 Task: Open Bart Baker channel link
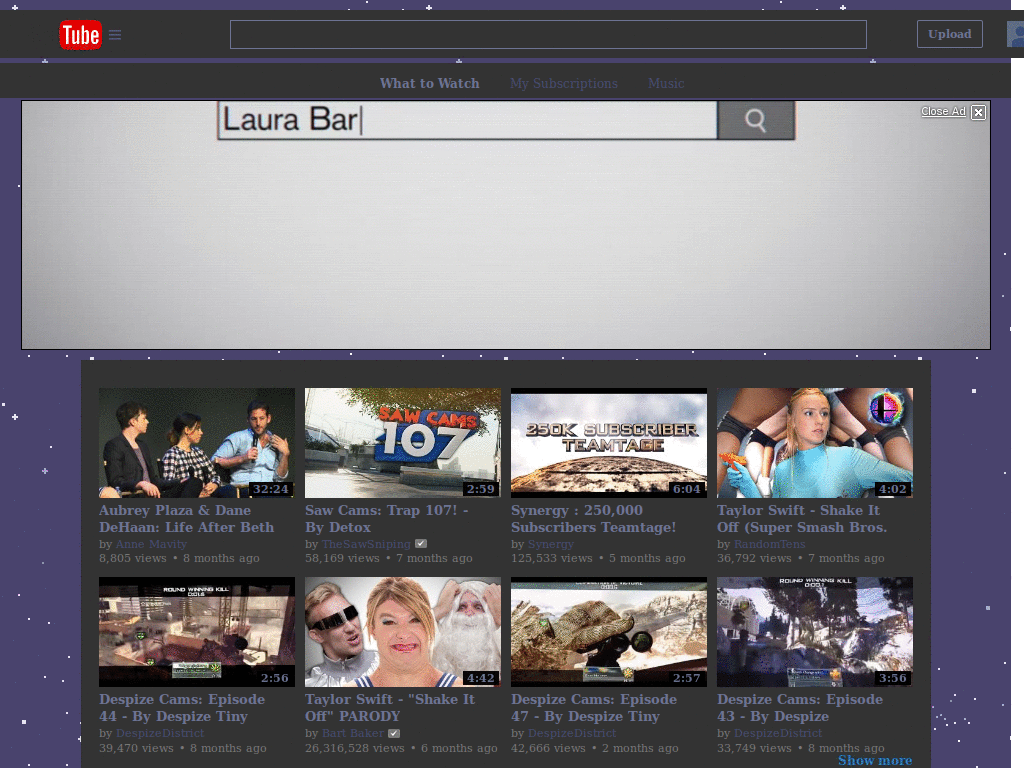point(353,733)
